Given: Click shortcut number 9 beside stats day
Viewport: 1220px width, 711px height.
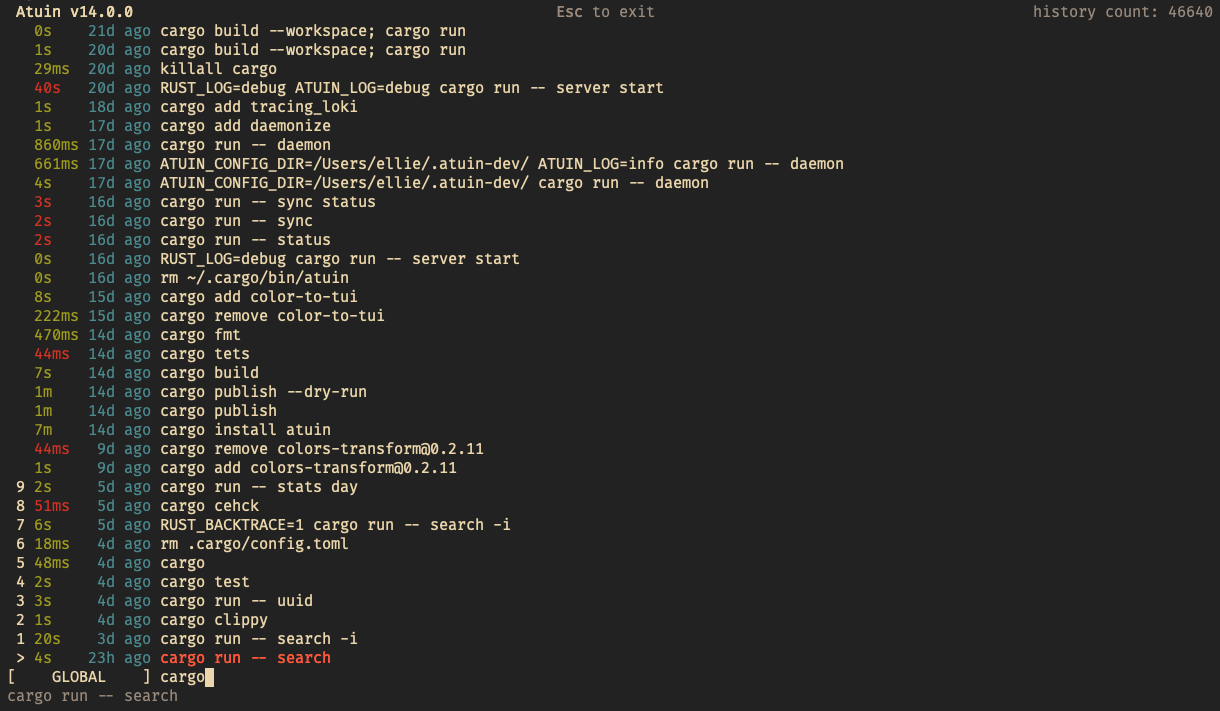Looking at the screenshot, I should click(x=20, y=487).
